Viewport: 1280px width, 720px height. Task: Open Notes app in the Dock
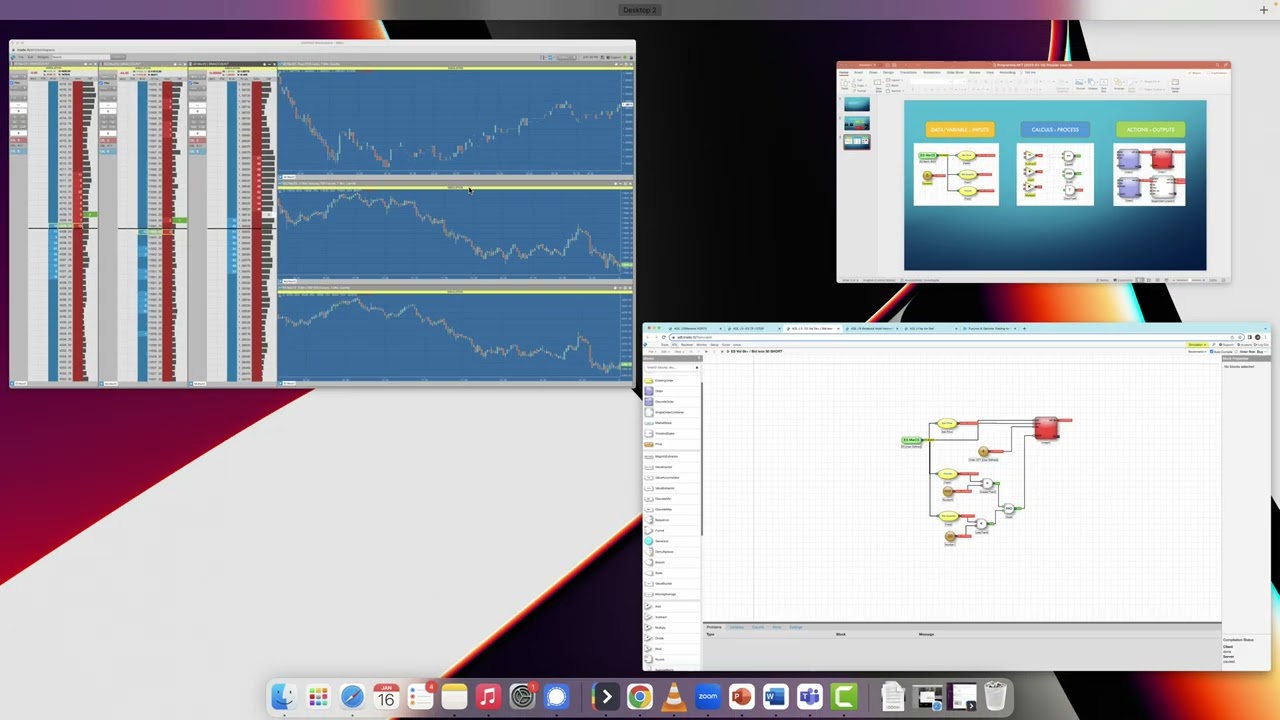(x=454, y=696)
